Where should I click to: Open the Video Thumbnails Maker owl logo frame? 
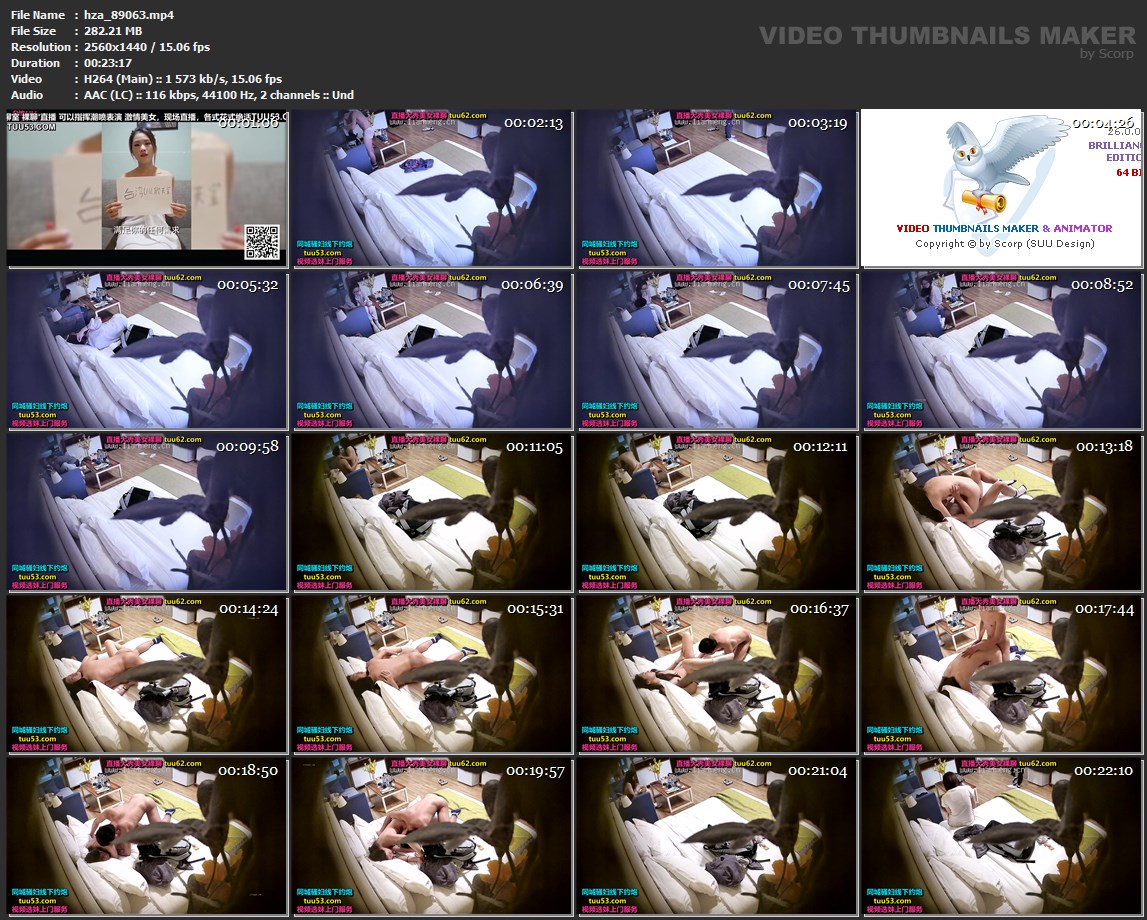[1001, 188]
